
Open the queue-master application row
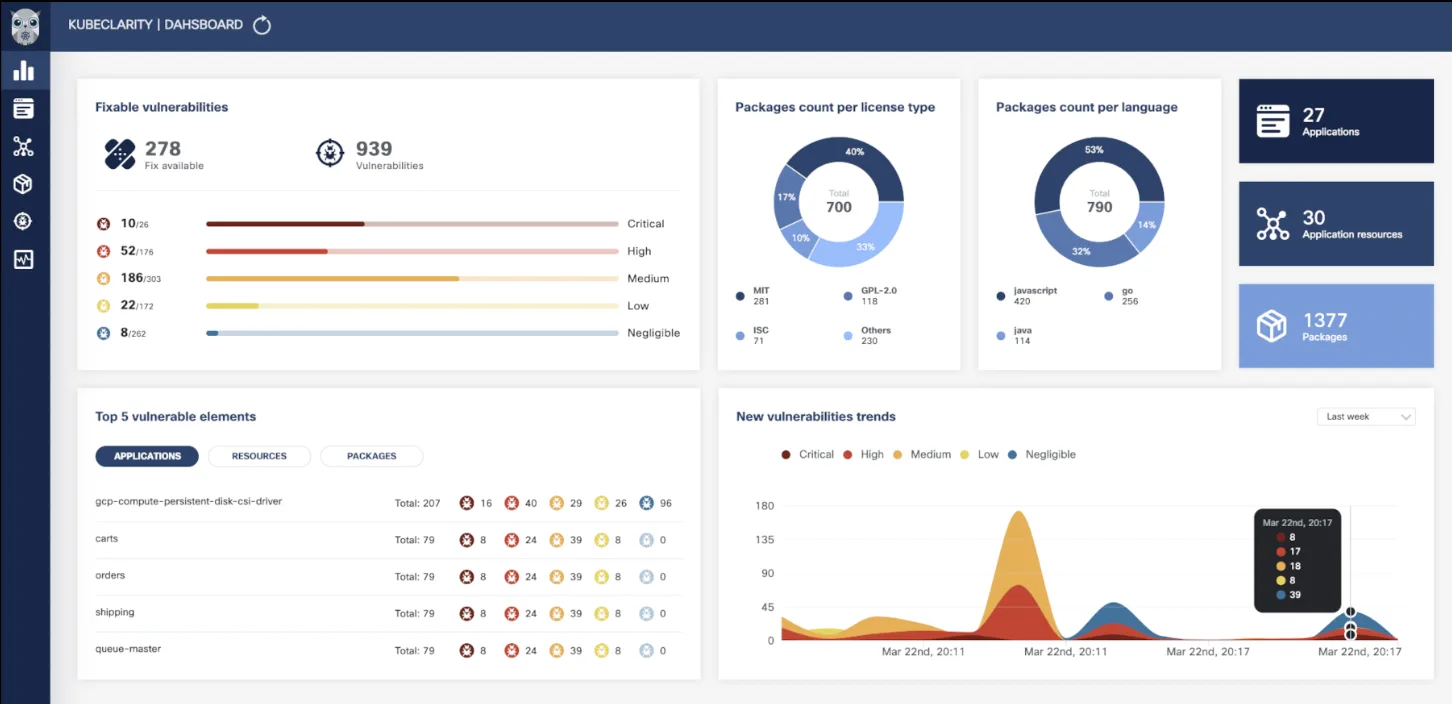(x=388, y=651)
